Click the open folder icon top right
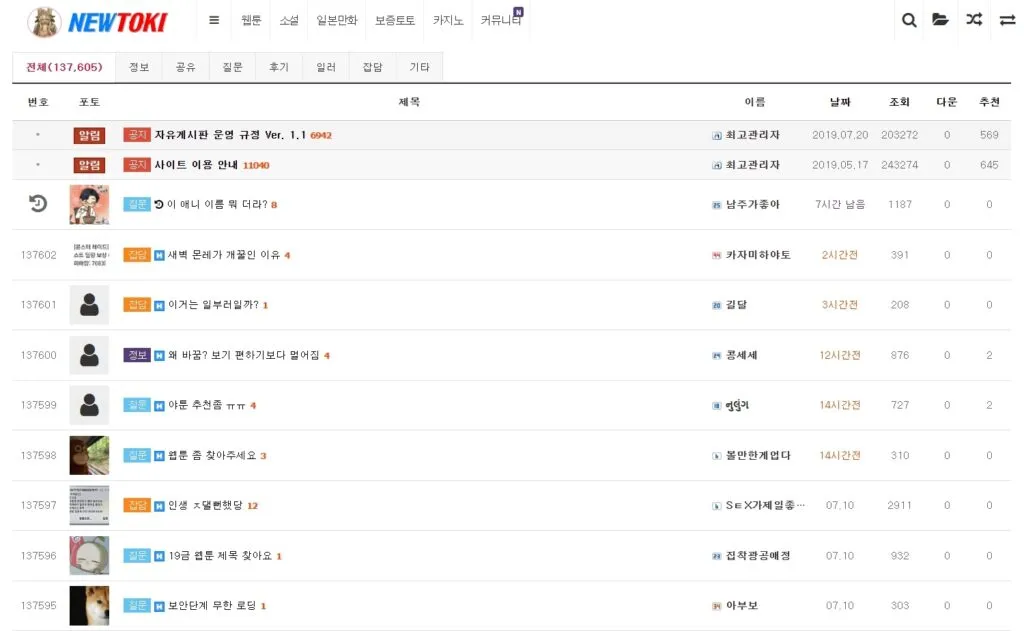This screenshot has width=1024, height=631. coord(940,20)
